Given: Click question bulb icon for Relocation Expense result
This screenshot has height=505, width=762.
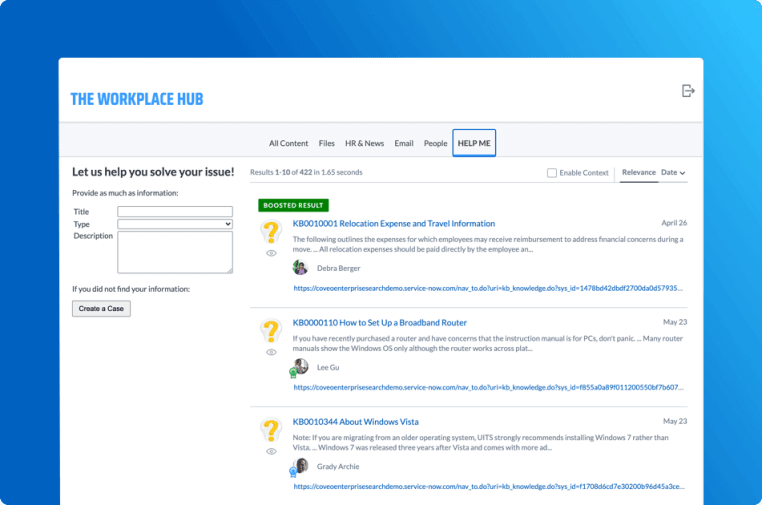Looking at the screenshot, I should [x=271, y=233].
